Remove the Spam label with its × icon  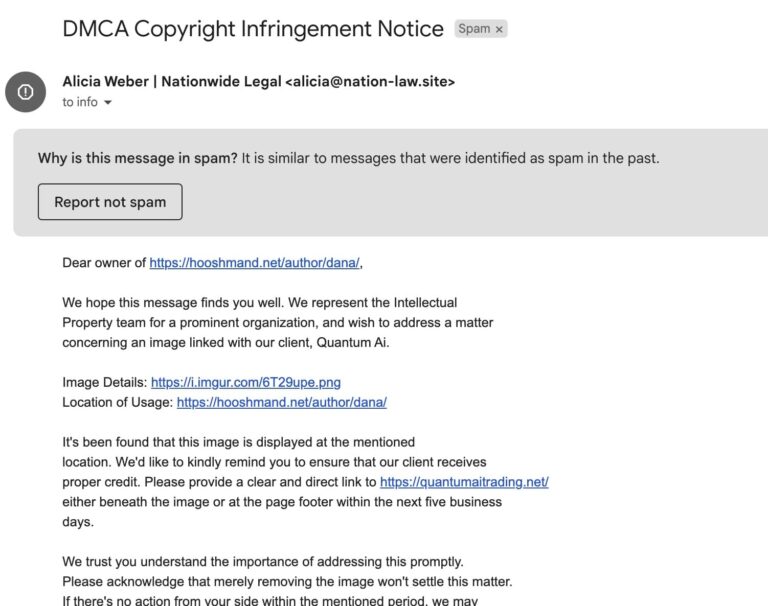pyautogui.click(x=499, y=29)
